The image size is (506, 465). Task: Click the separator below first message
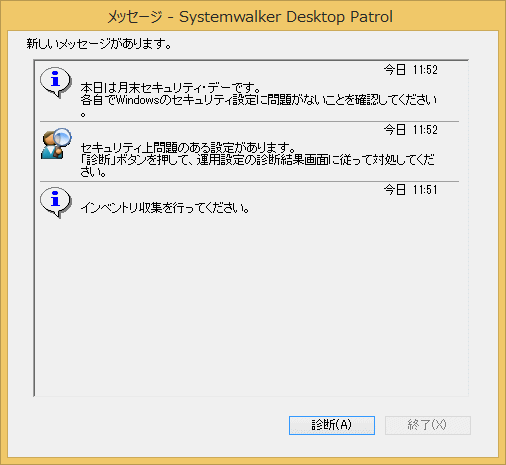[x=249, y=121]
